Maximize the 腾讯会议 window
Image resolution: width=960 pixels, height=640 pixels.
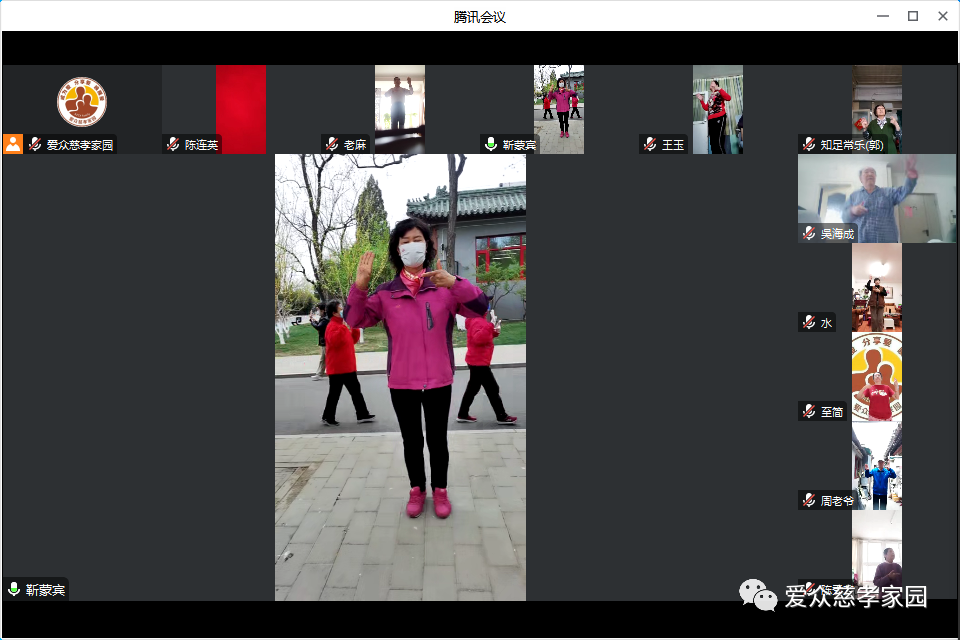[x=912, y=16]
